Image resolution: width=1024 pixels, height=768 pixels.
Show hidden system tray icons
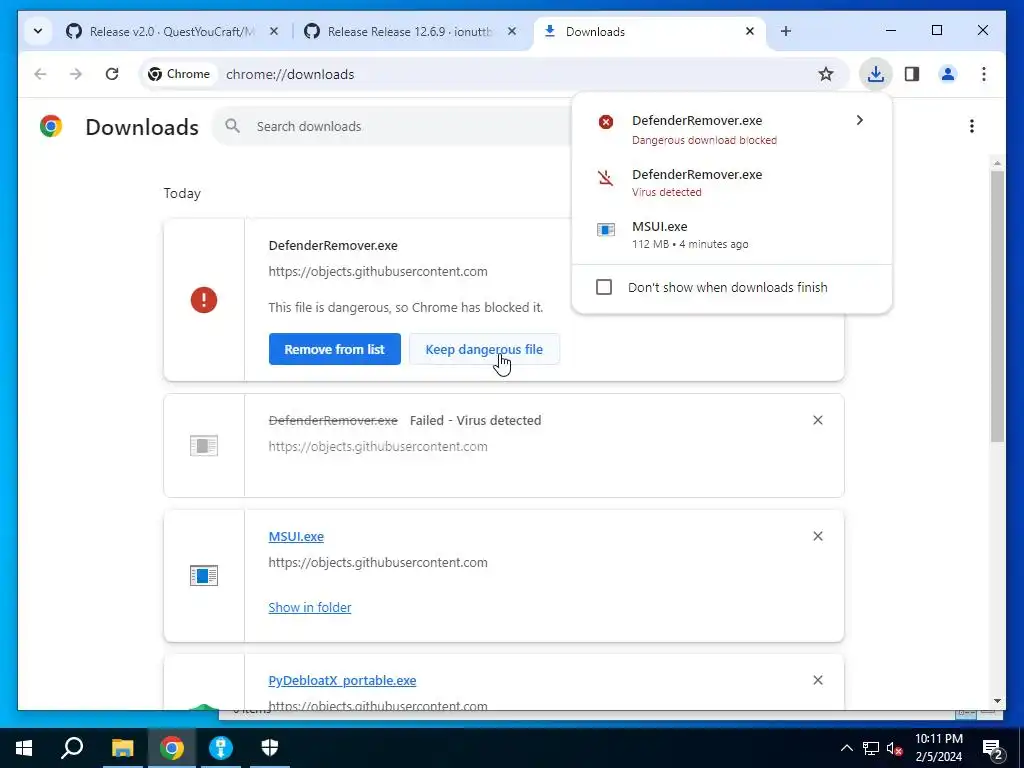point(846,748)
